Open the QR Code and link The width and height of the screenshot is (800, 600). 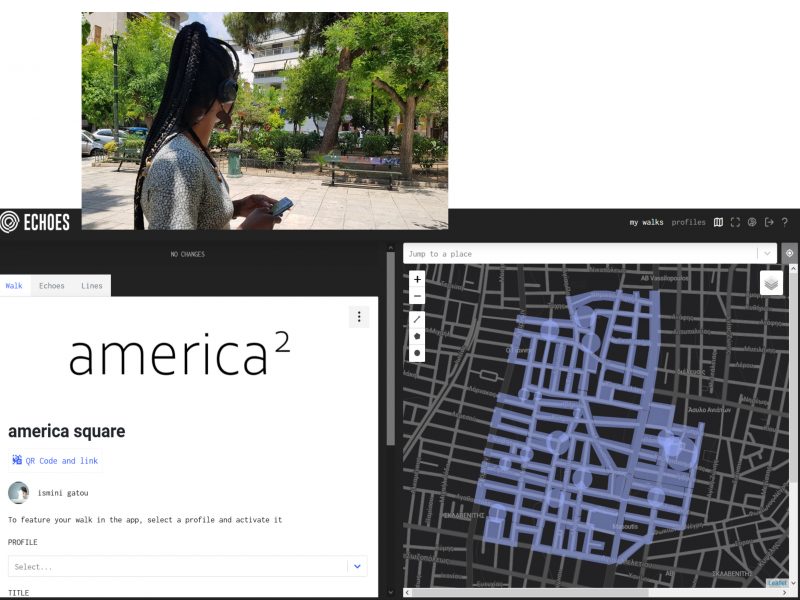(57, 461)
